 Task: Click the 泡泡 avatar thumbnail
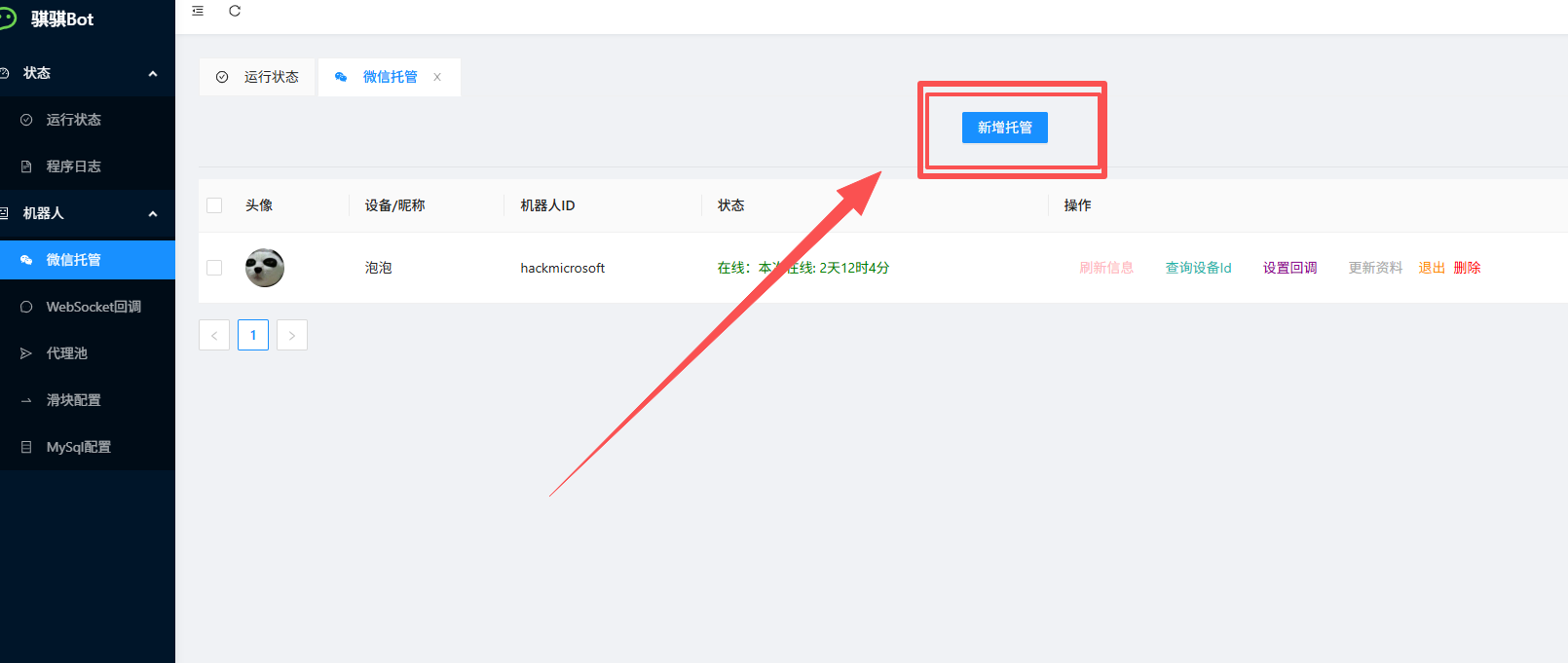click(264, 268)
